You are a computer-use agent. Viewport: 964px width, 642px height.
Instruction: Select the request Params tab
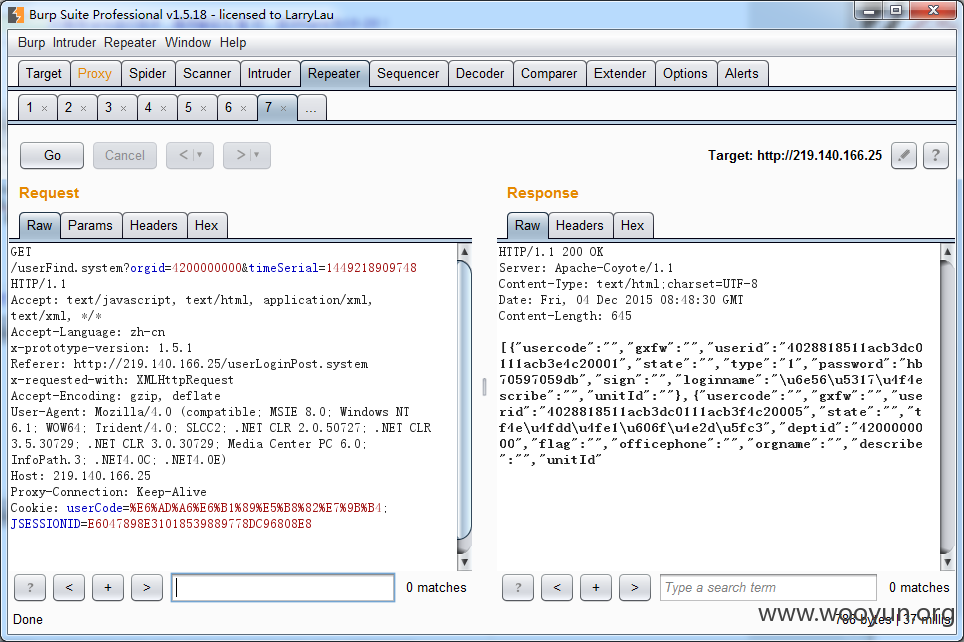coord(90,226)
